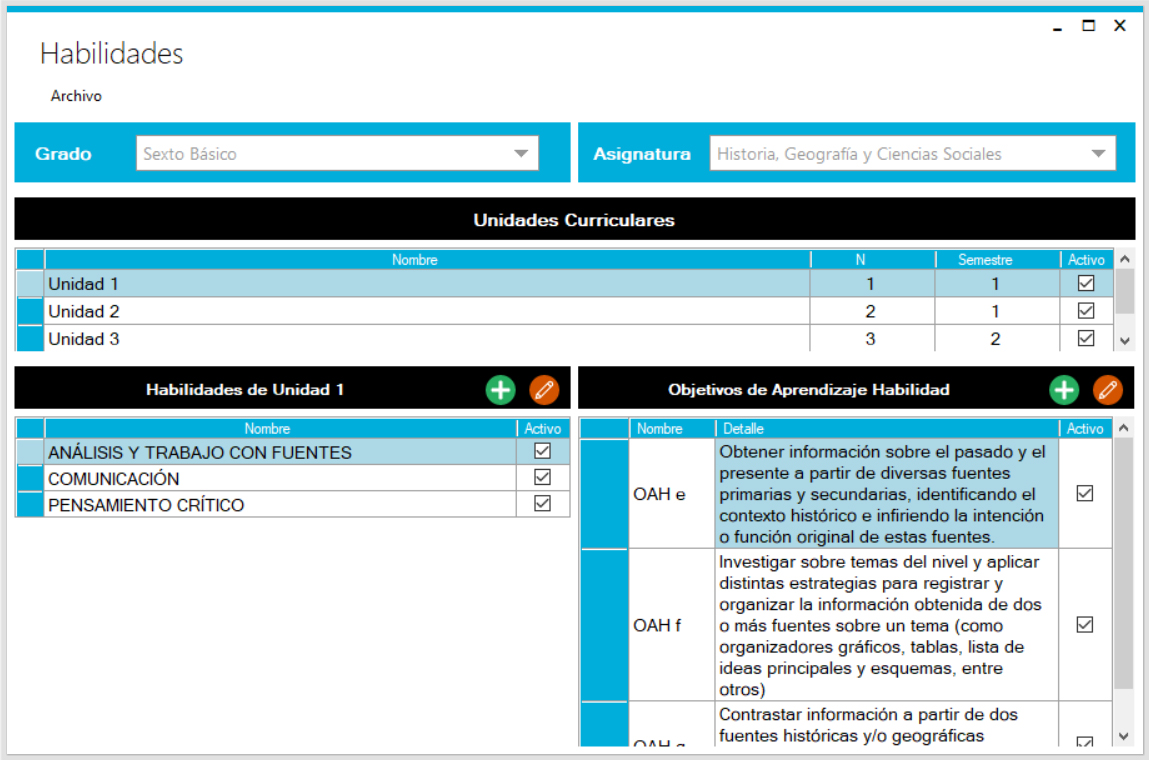Select the OAH e objective name cell
The width and height of the screenshot is (1149, 760).
[672, 494]
